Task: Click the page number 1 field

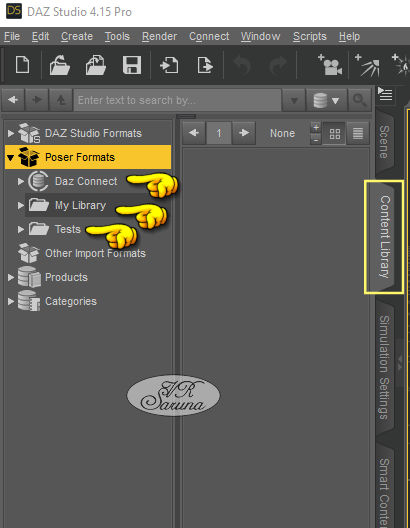Action: (x=219, y=133)
